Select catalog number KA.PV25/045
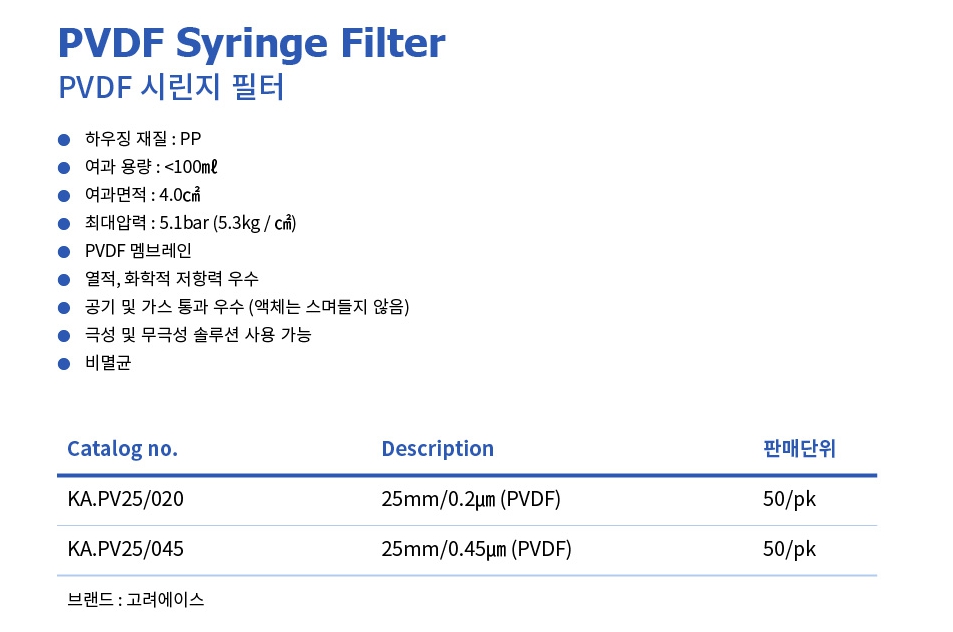Image resolution: width=953 pixels, height=632 pixels. pyautogui.click(x=126, y=549)
